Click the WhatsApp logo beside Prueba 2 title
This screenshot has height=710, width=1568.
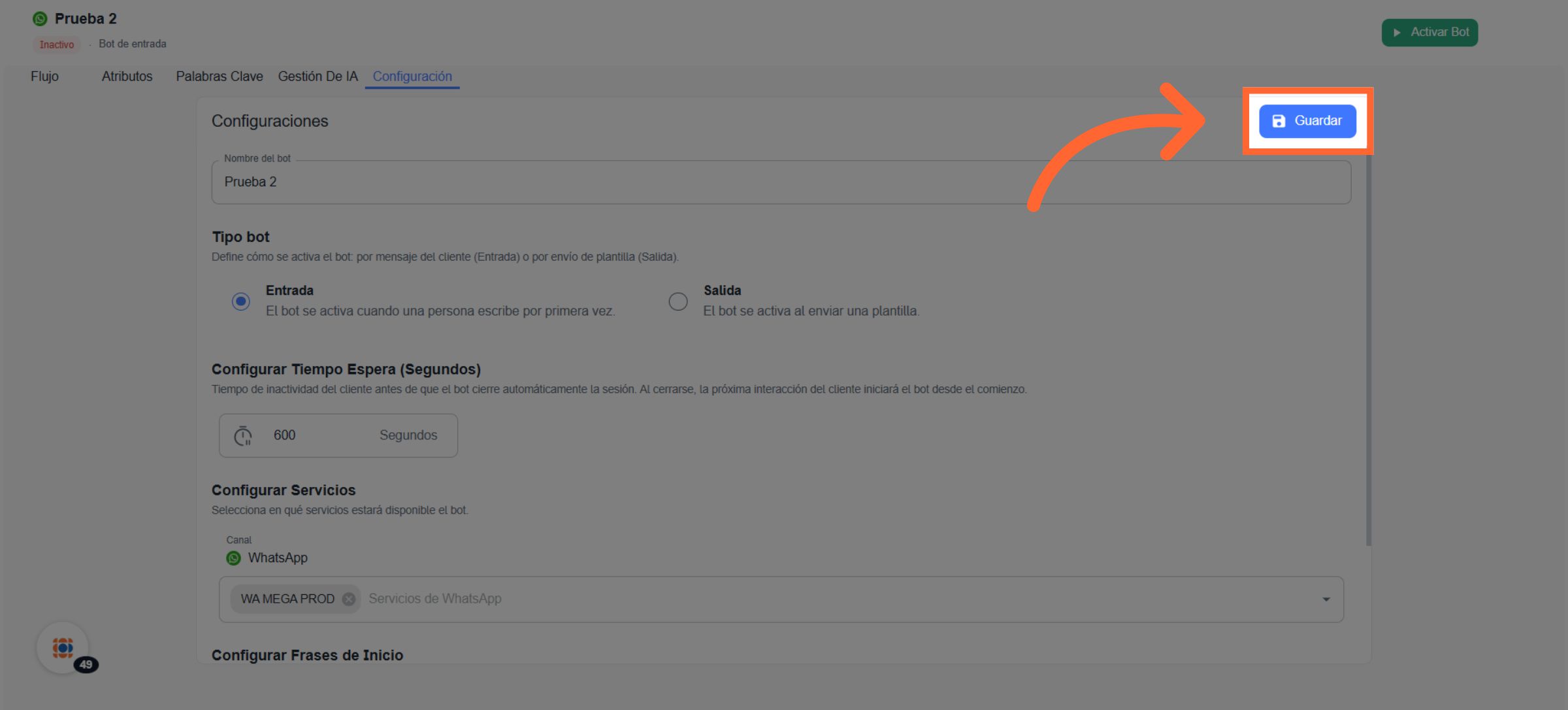[40, 19]
